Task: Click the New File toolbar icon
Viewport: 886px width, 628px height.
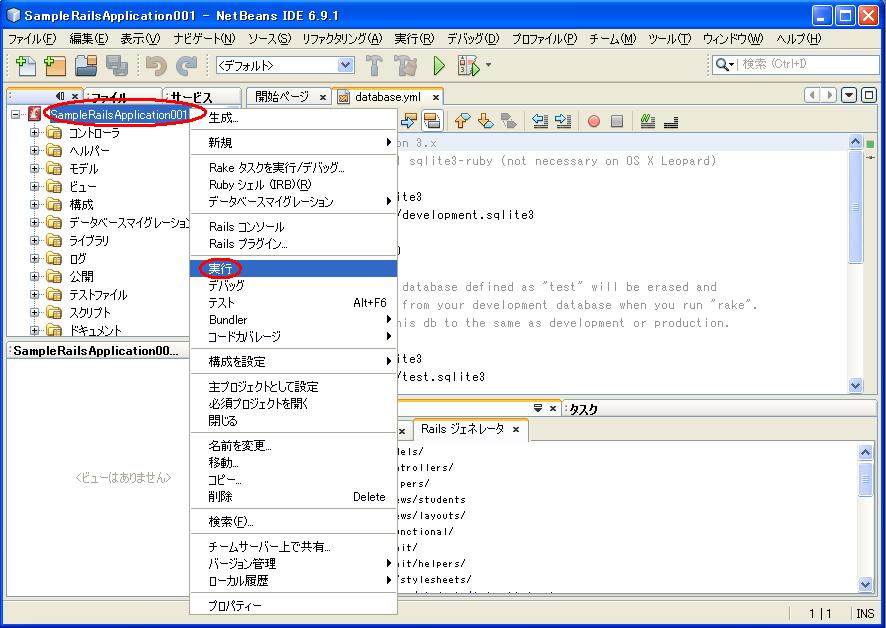Action: [x=25, y=66]
